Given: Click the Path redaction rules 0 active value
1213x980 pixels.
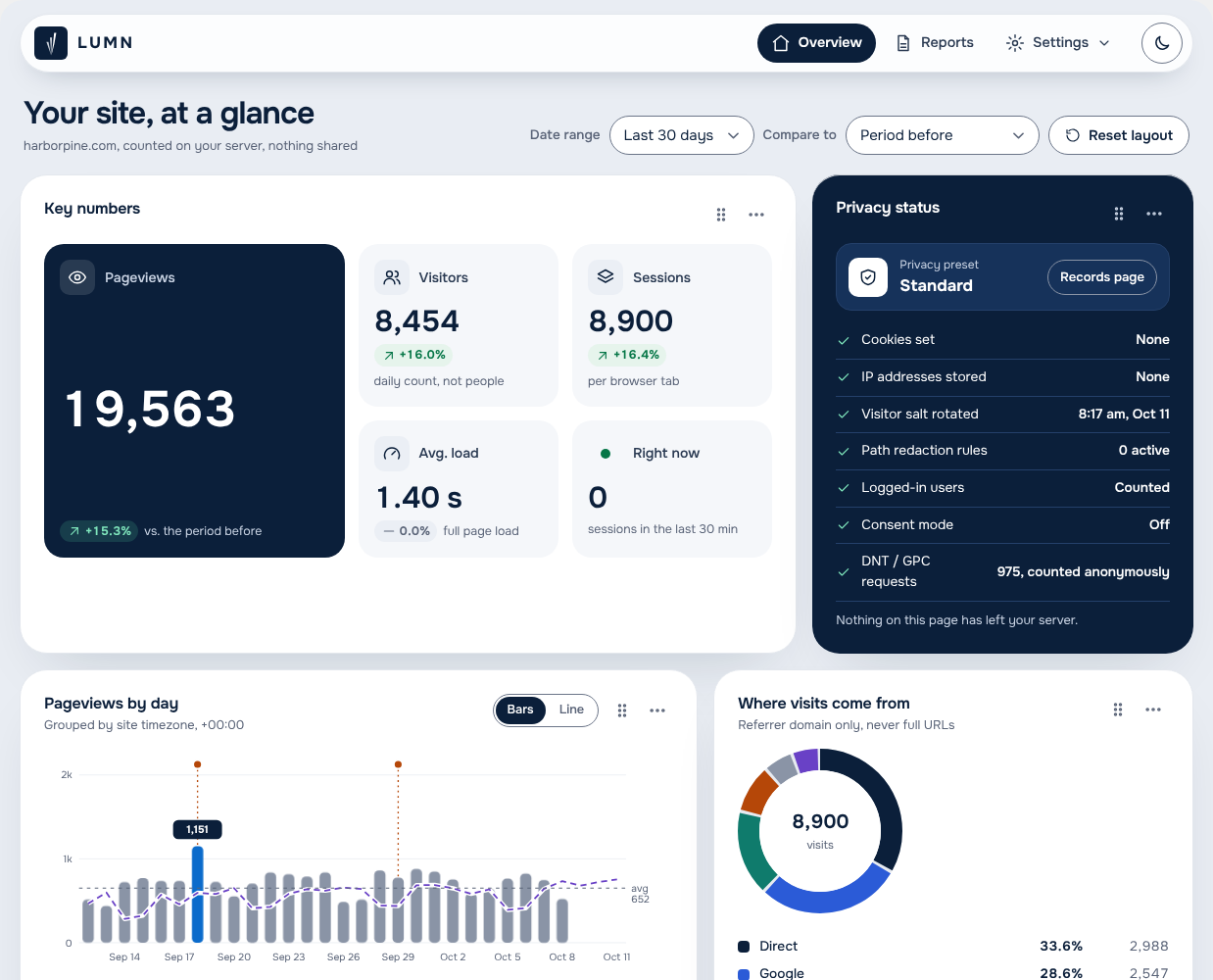Looking at the screenshot, I should [x=1144, y=451].
